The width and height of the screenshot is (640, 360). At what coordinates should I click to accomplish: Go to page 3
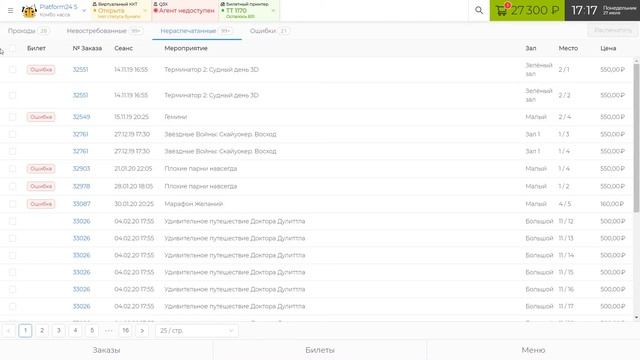(x=59, y=331)
